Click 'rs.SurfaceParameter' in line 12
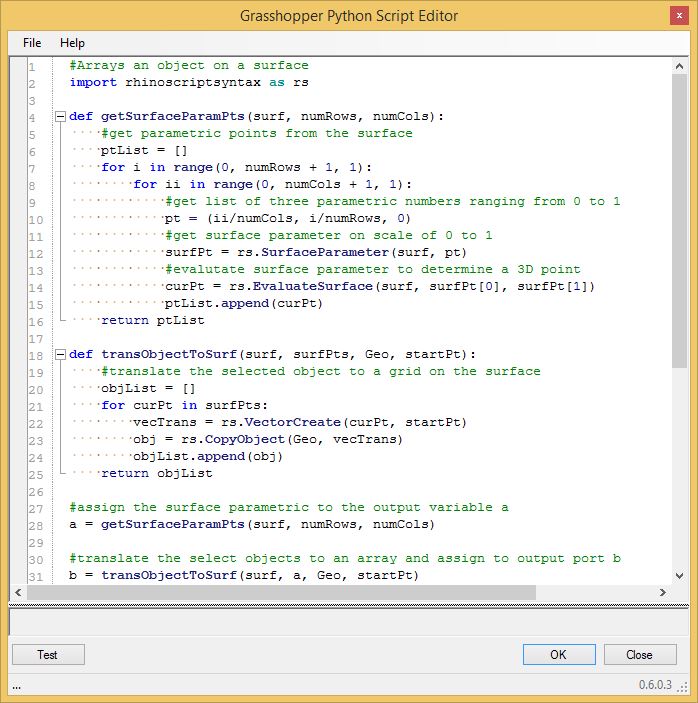 (x=312, y=252)
